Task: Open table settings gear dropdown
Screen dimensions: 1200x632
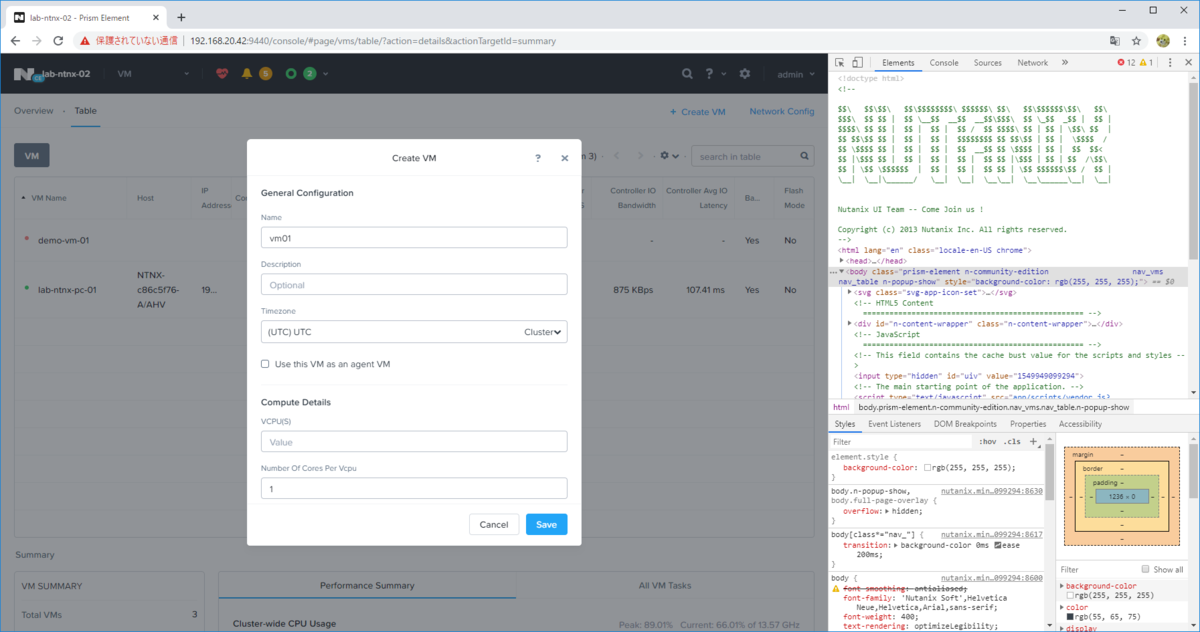Action: pyautogui.click(x=670, y=156)
